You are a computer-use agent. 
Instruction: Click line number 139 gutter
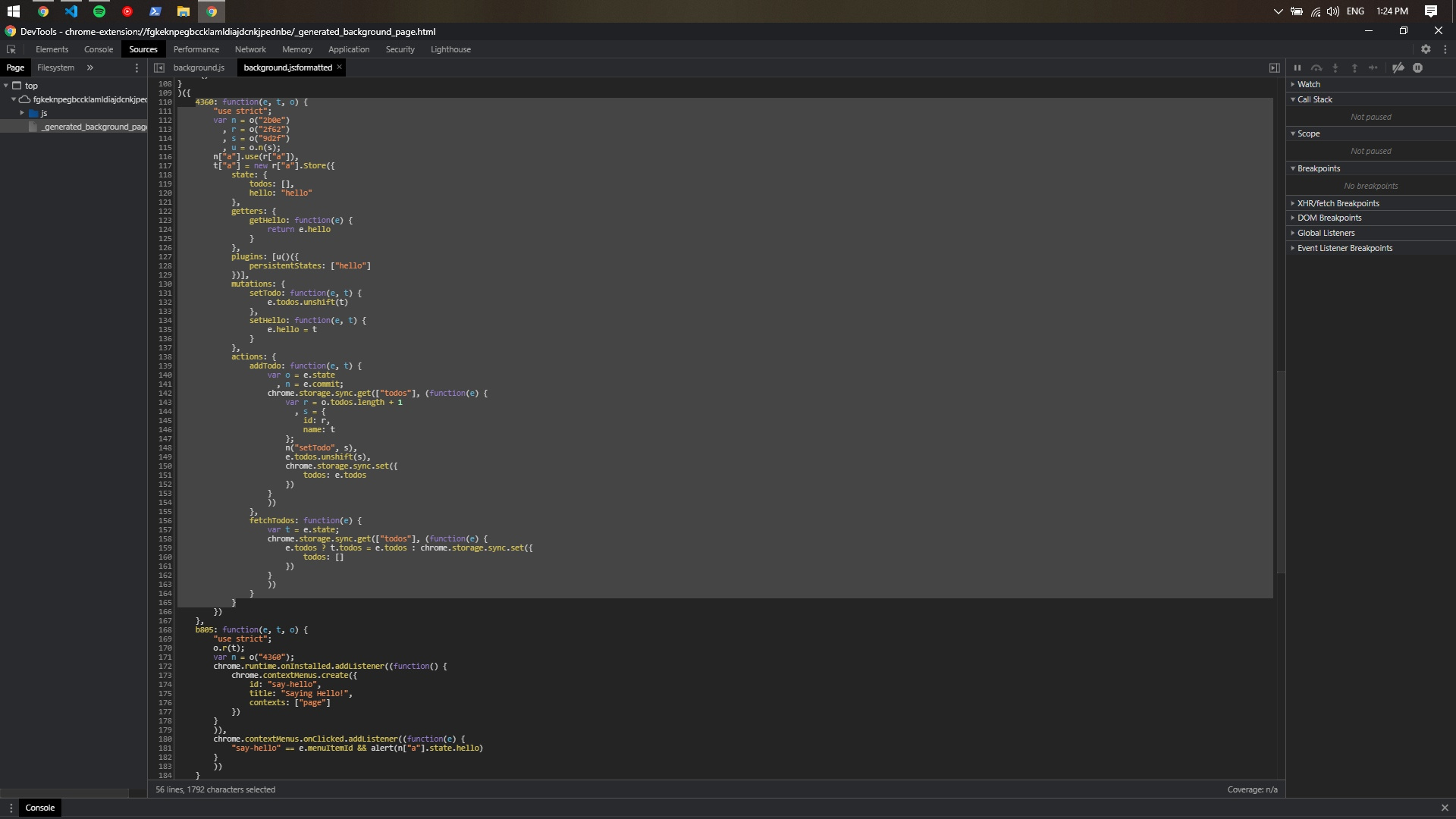(x=165, y=366)
